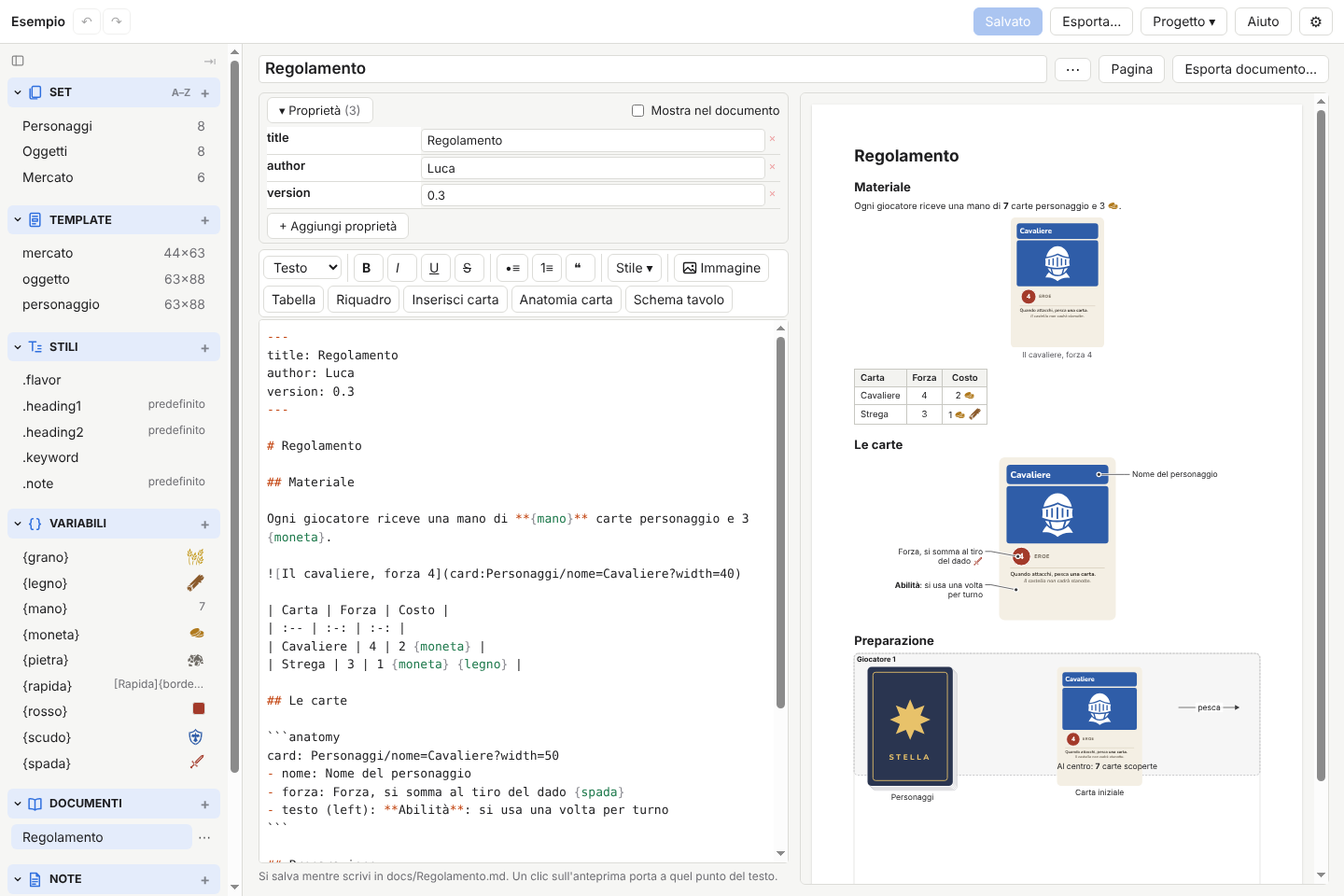Apply bold formatting
Image resolution: width=1344 pixels, height=896 pixels.
click(x=367, y=268)
